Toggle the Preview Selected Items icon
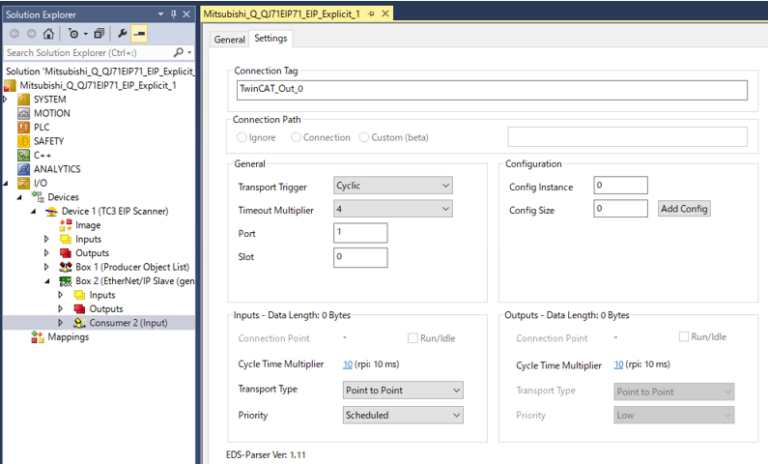The height and width of the screenshot is (464, 768). [x=139, y=33]
